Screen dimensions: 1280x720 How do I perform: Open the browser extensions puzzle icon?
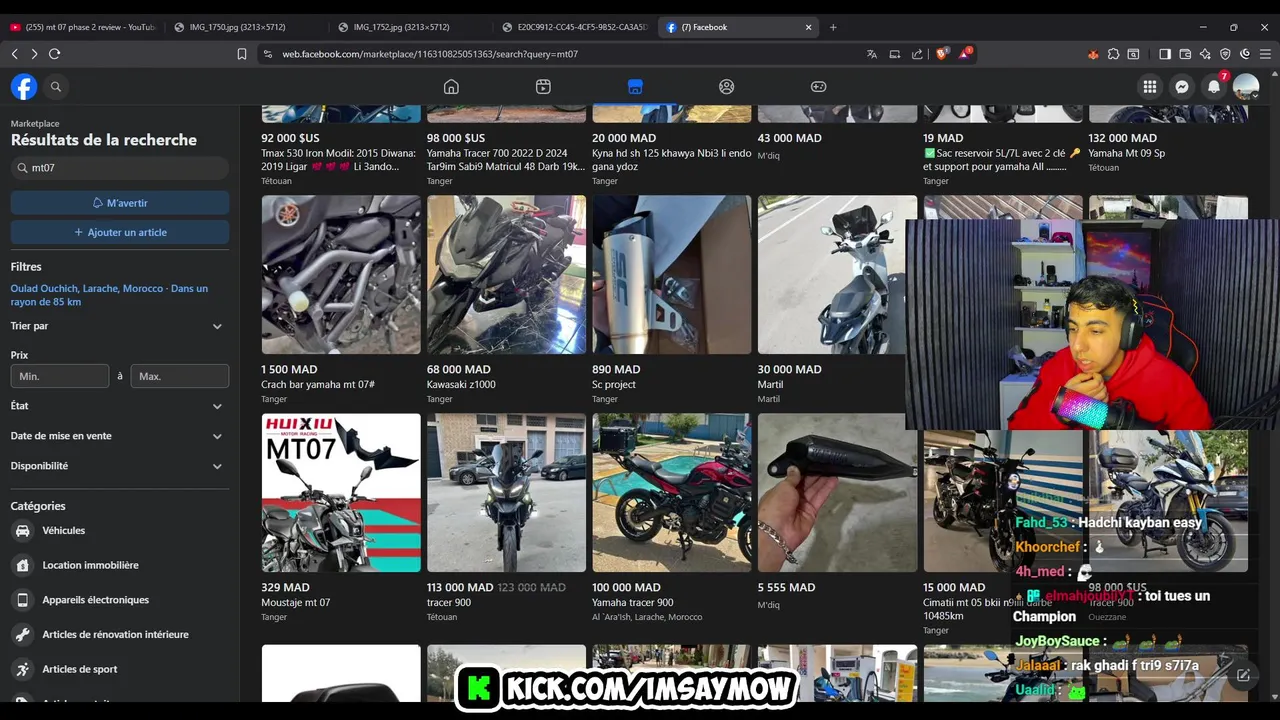pyautogui.click(x=1113, y=54)
